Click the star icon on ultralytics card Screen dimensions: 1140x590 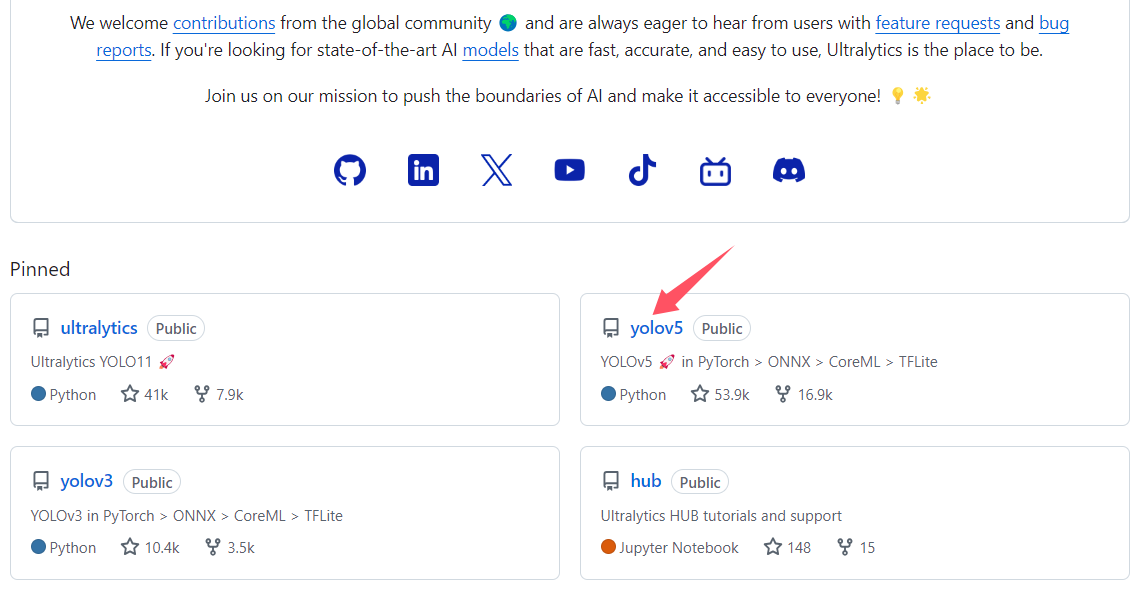[x=130, y=394]
